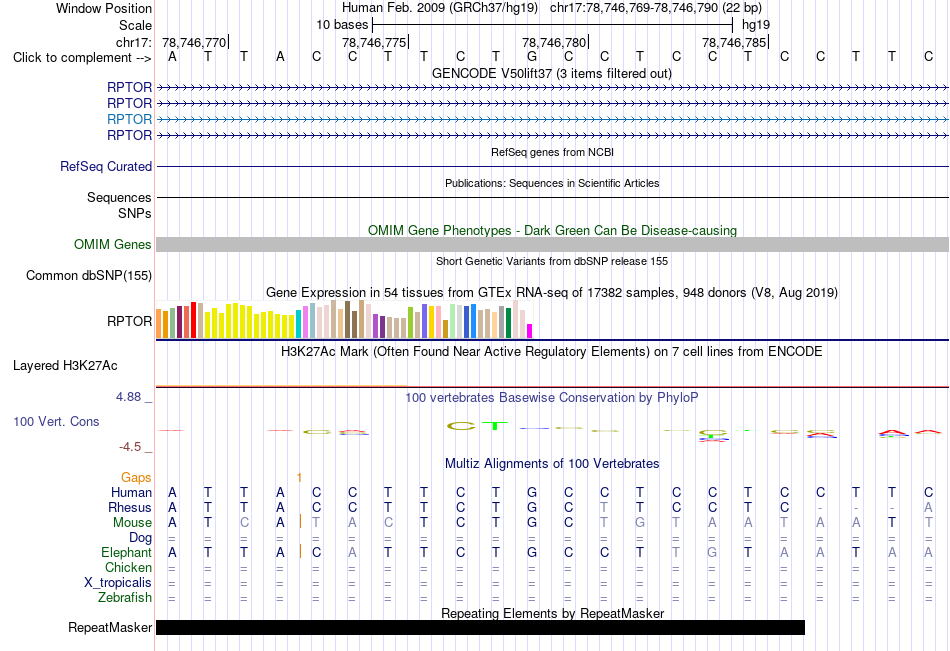The height and width of the screenshot is (651, 950).
Task: Click '100 vertebrates Basewise Conservation by PhyloP' title
Action: click(x=552, y=398)
